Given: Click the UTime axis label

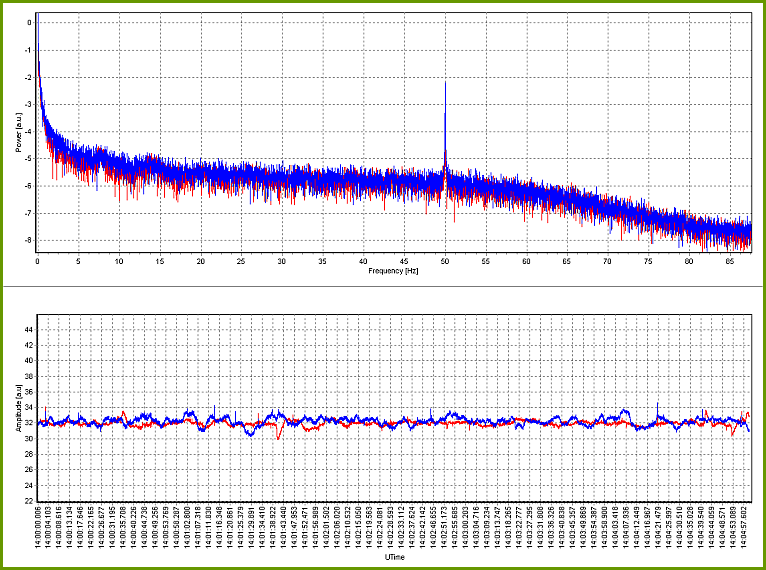Looking at the screenshot, I should [394, 557].
